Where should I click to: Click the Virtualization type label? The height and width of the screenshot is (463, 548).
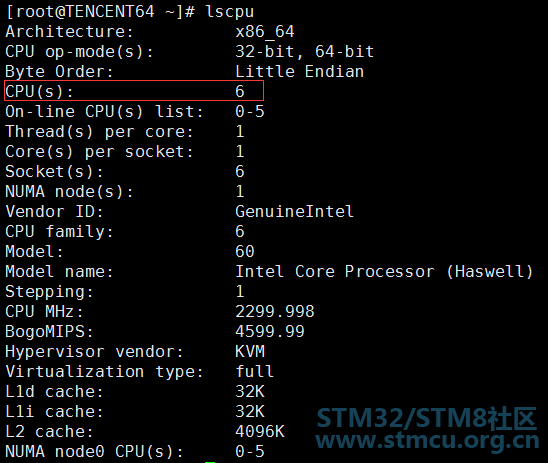104,372
